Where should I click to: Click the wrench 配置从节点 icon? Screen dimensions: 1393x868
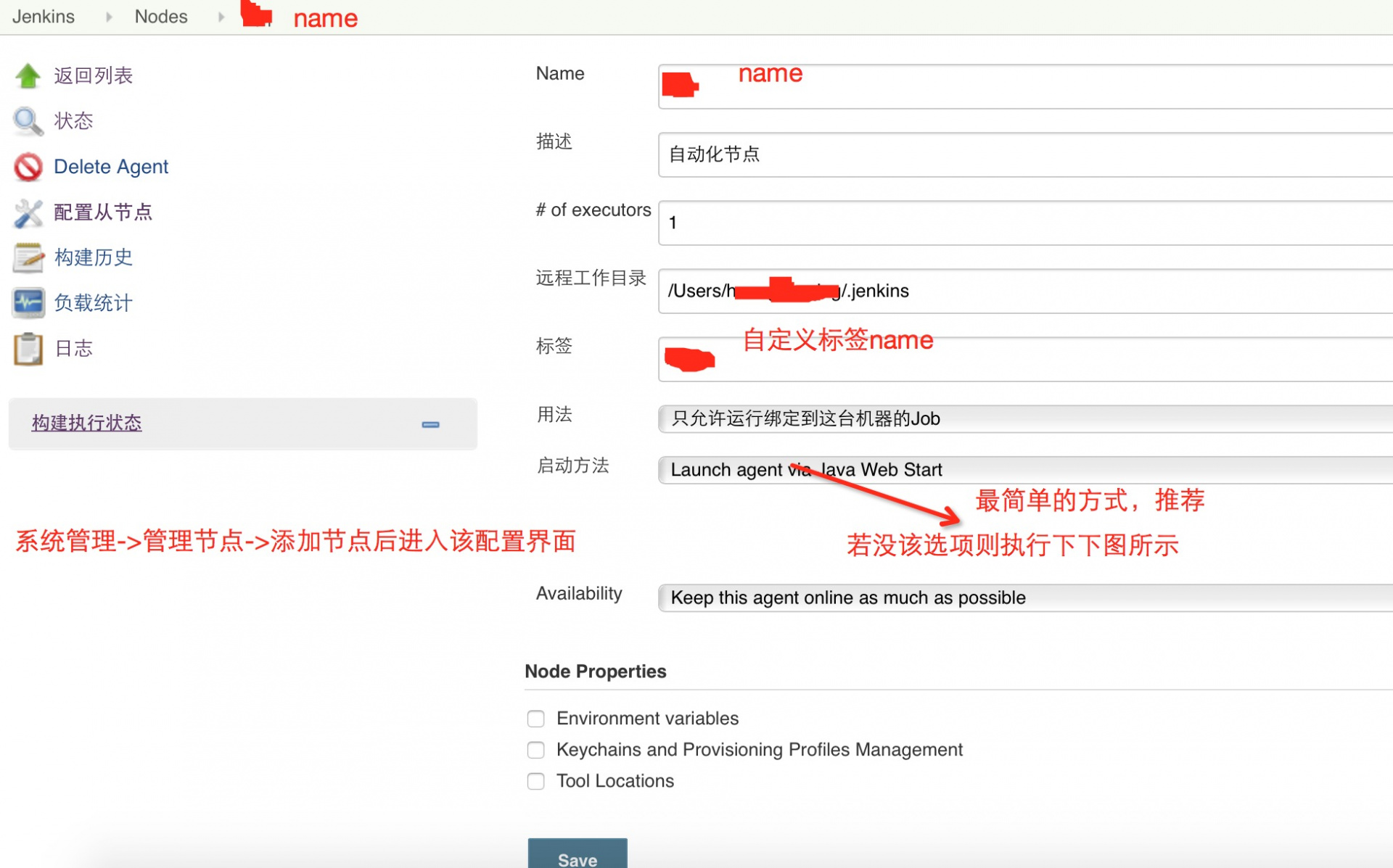(28, 212)
